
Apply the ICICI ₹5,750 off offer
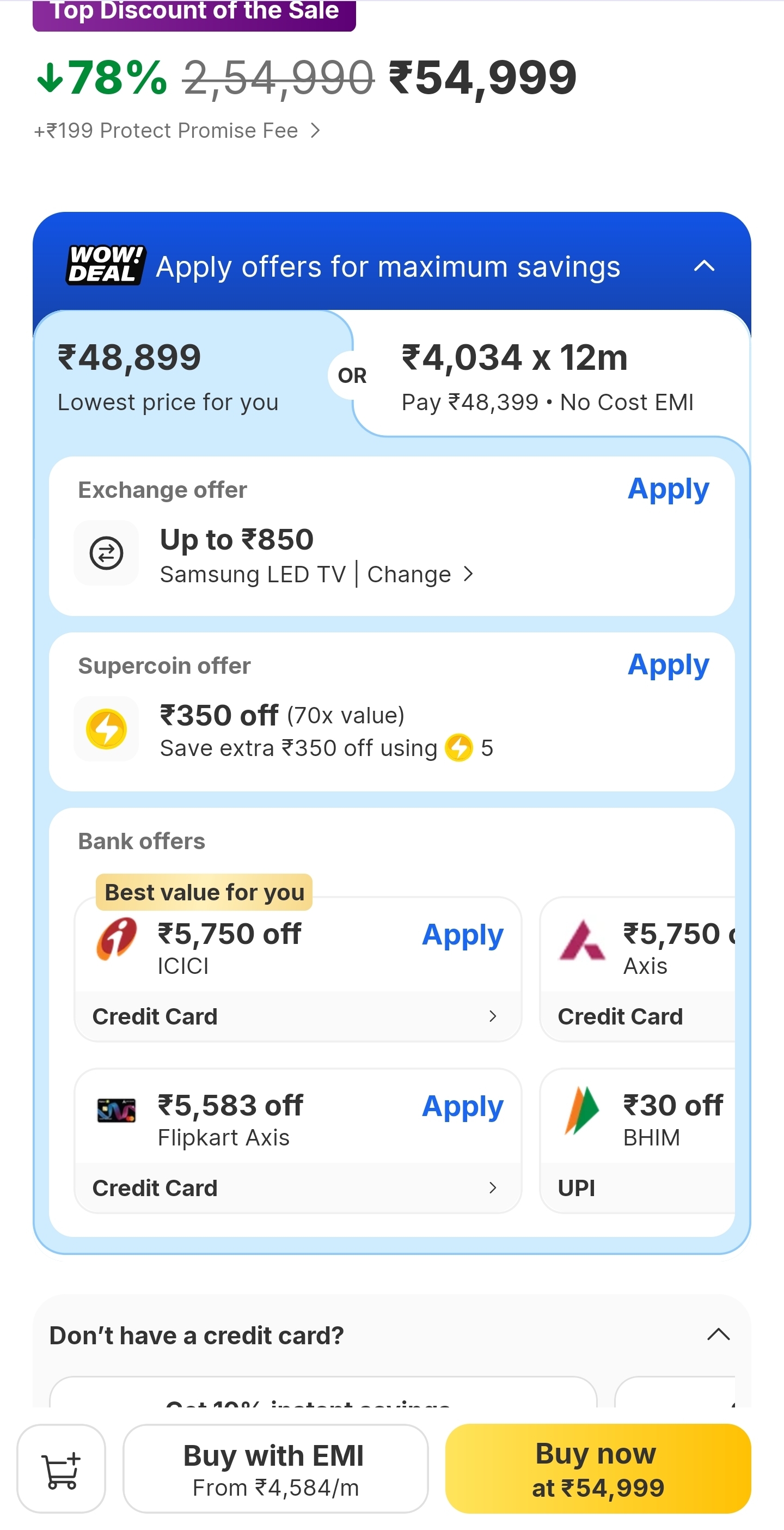point(462,935)
